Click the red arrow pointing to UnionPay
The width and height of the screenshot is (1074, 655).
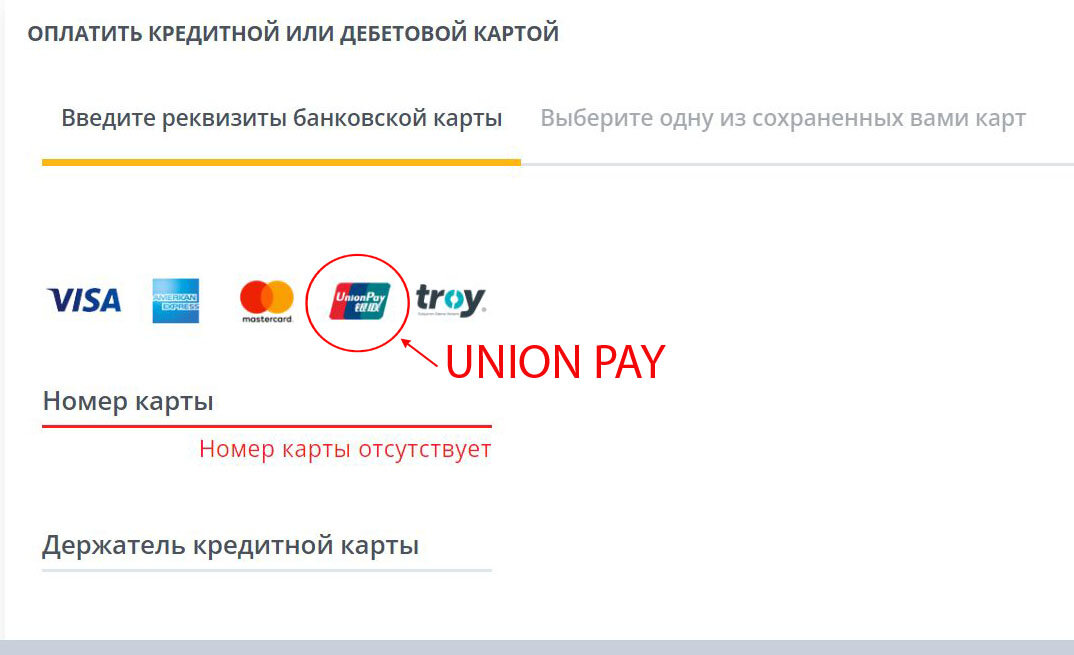pyautogui.click(x=419, y=354)
